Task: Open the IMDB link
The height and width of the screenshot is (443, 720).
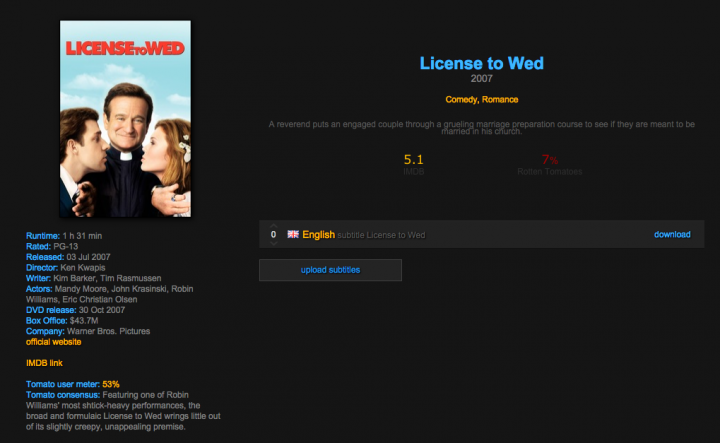Action: pyautogui.click(x=44, y=363)
